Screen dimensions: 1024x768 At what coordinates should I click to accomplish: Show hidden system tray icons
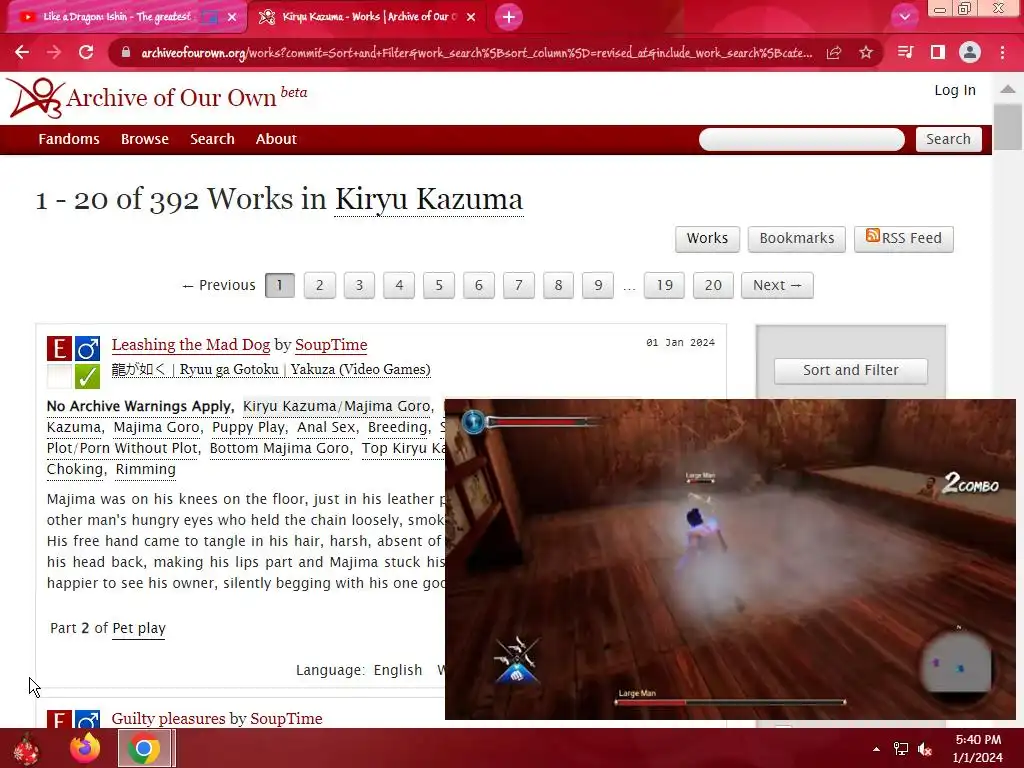[876, 749]
